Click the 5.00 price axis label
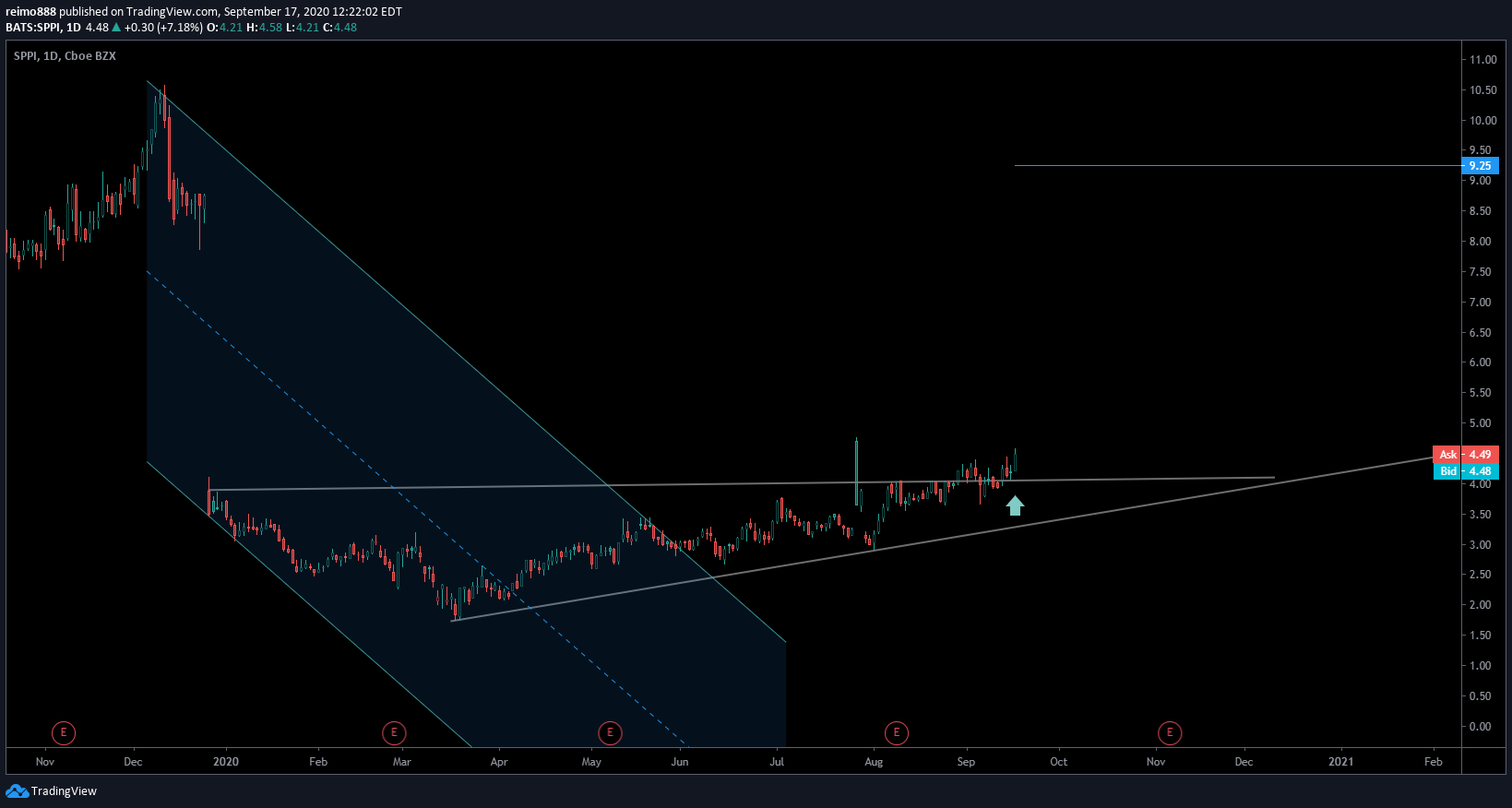 1481,423
